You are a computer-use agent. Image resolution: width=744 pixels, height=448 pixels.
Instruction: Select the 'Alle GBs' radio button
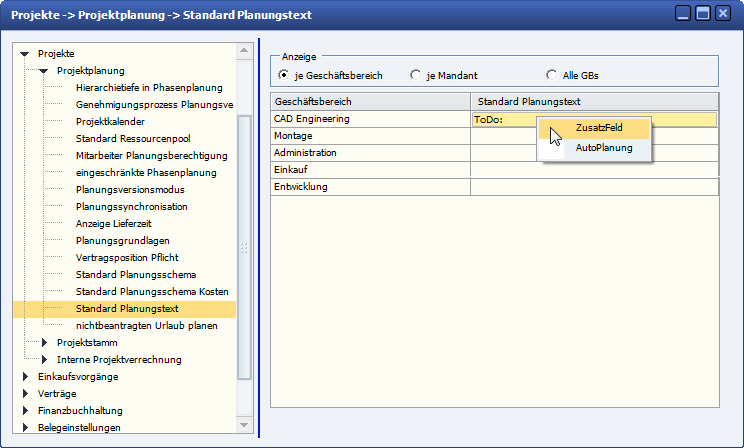click(x=551, y=75)
